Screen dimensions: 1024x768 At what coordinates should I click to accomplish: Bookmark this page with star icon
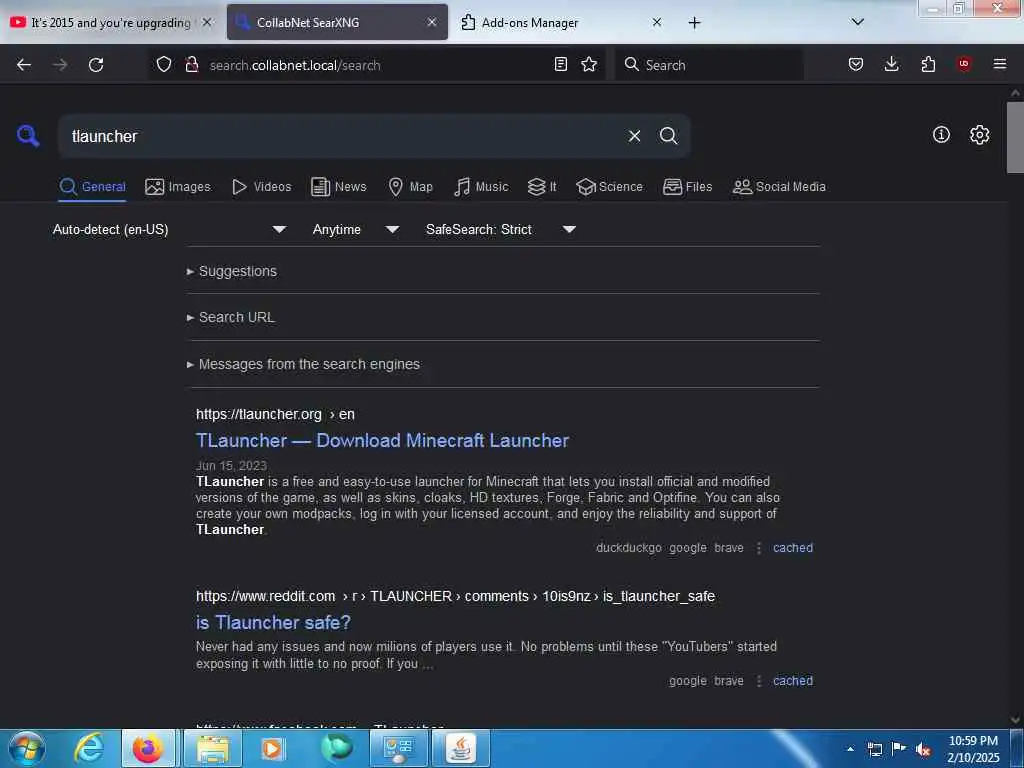[x=589, y=64]
